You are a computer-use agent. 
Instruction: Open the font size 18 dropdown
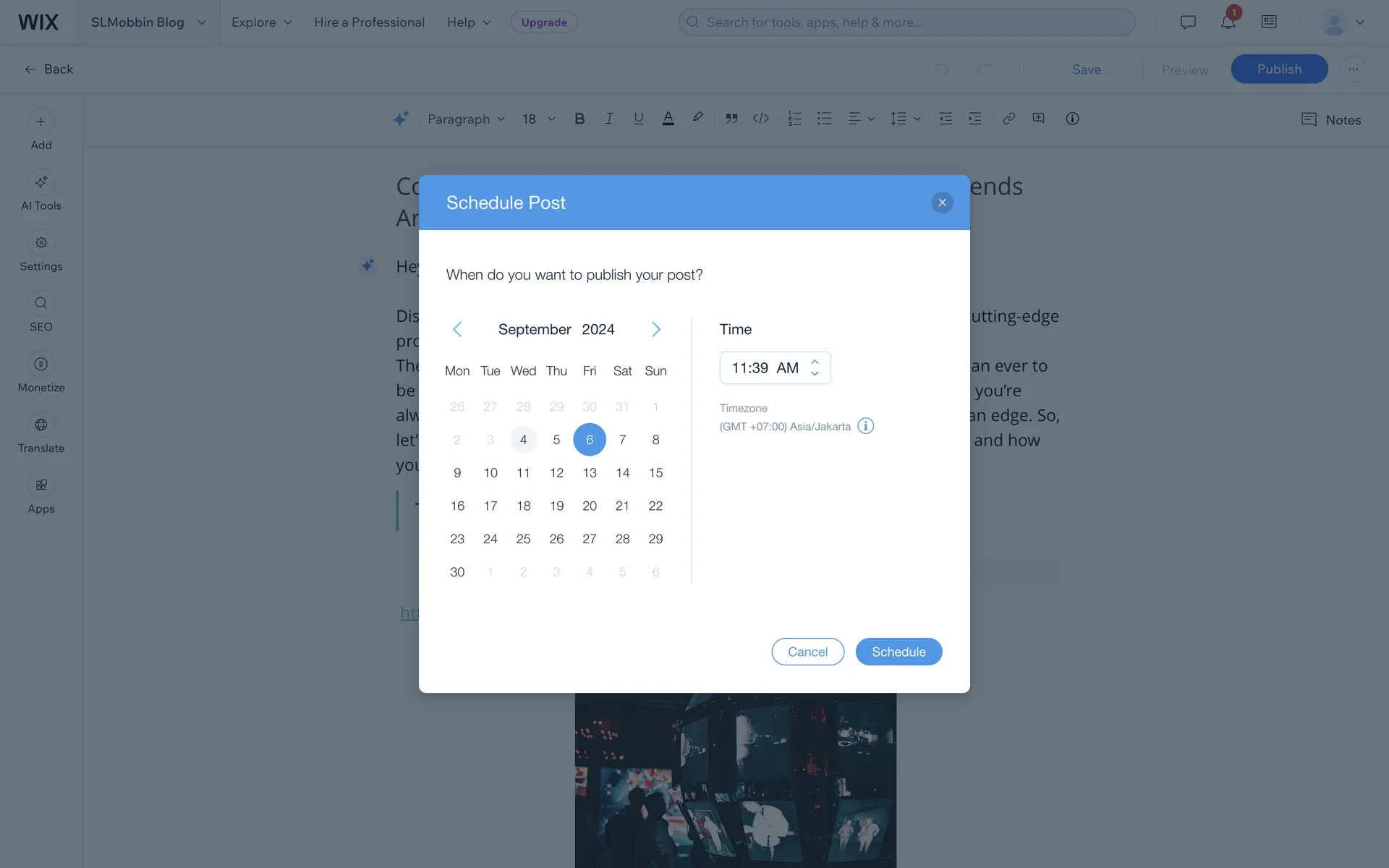pos(539,119)
